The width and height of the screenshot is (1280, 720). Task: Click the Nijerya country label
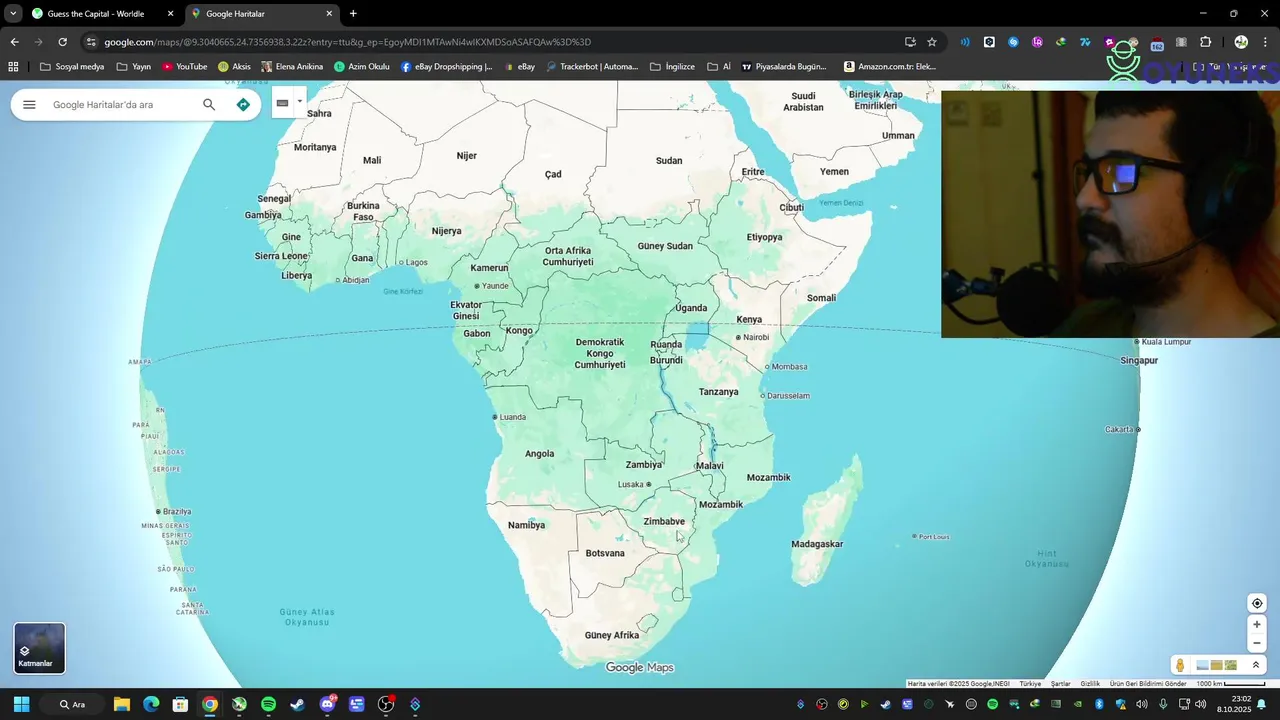446,231
